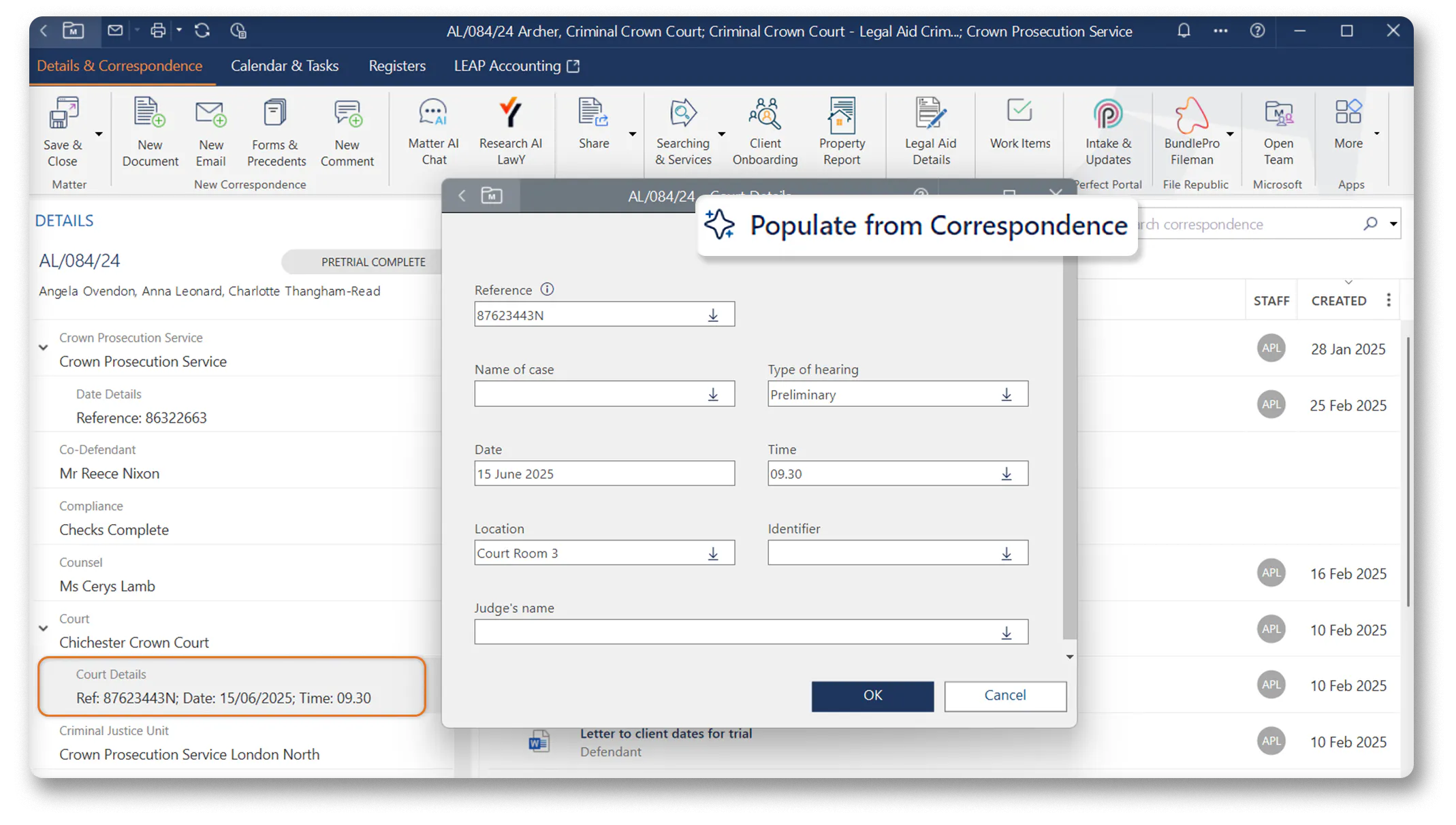
Task: Open correspondence search options dropdown
Action: [x=1393, y=224]
